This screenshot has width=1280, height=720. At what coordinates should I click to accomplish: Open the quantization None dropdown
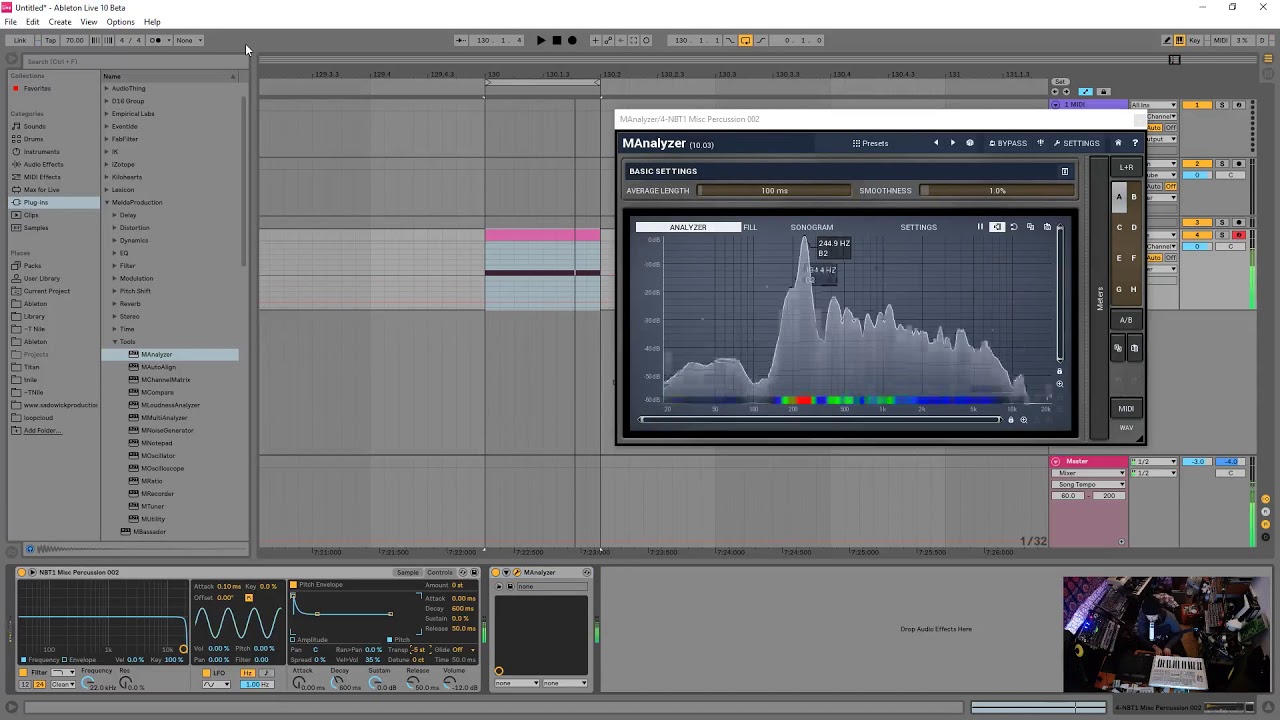click(188, 40)
